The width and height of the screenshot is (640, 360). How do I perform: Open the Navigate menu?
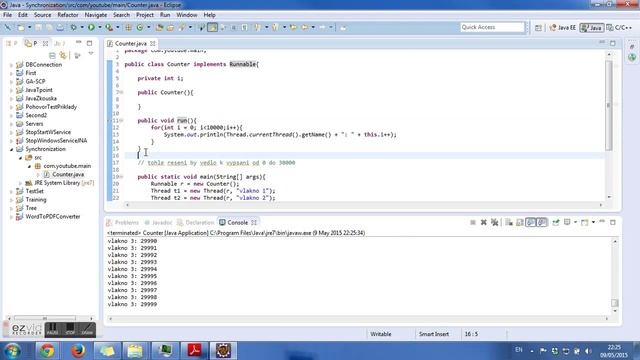[96, 15]
